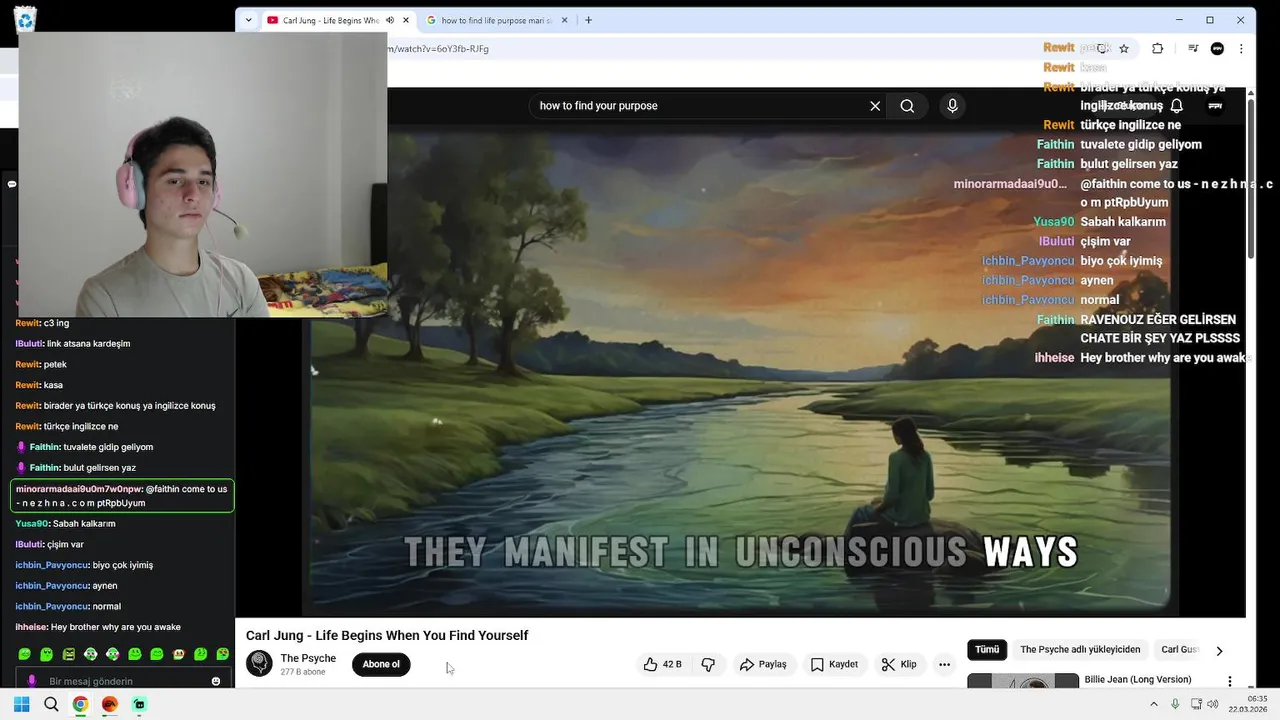
Task: Open Chrome media controls icon
Action: click(x=1193, y=48)
